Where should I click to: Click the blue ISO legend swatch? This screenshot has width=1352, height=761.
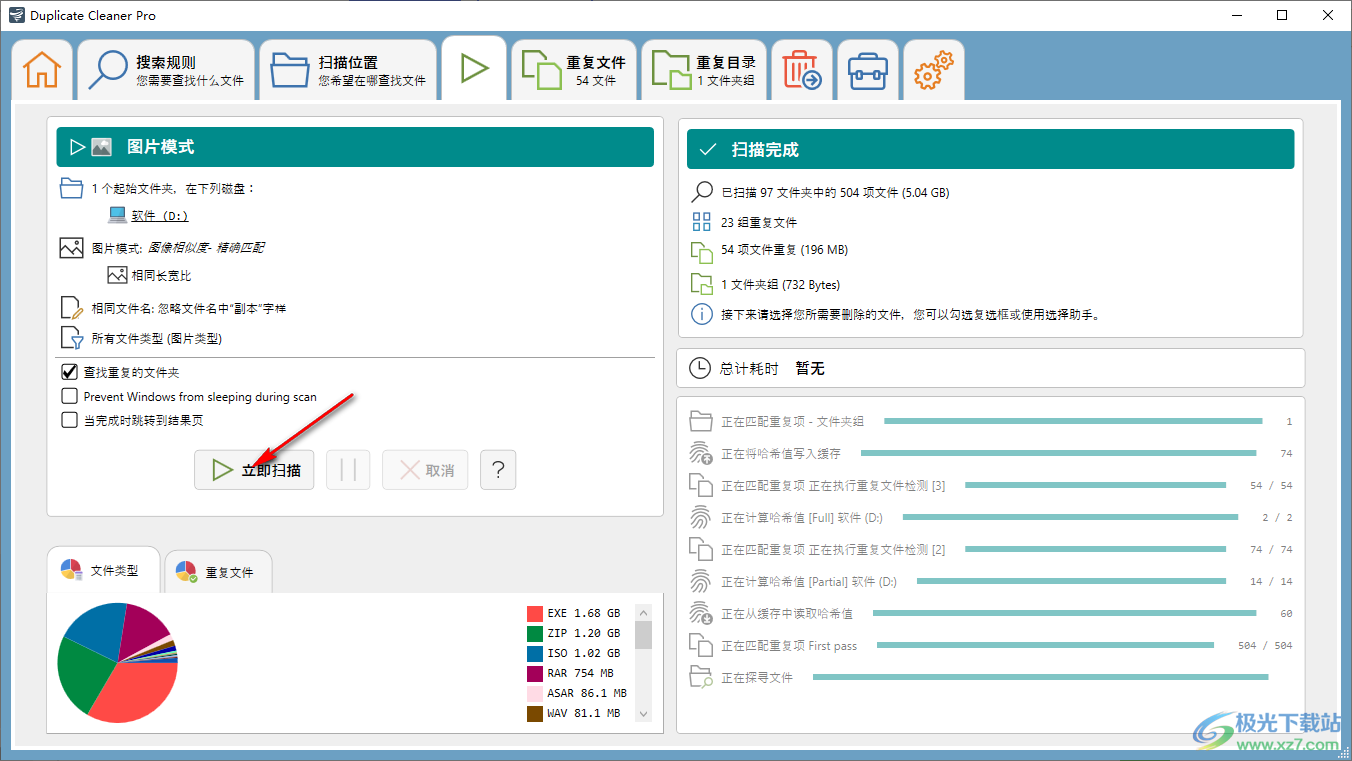[x=535, y=653]
